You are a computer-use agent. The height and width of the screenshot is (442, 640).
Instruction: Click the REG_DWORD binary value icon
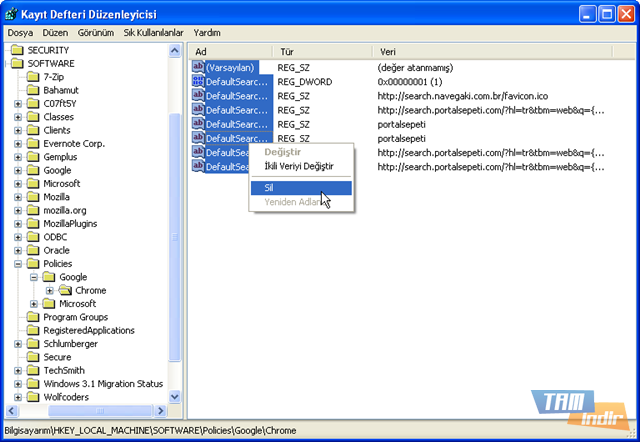pos(198,81)
